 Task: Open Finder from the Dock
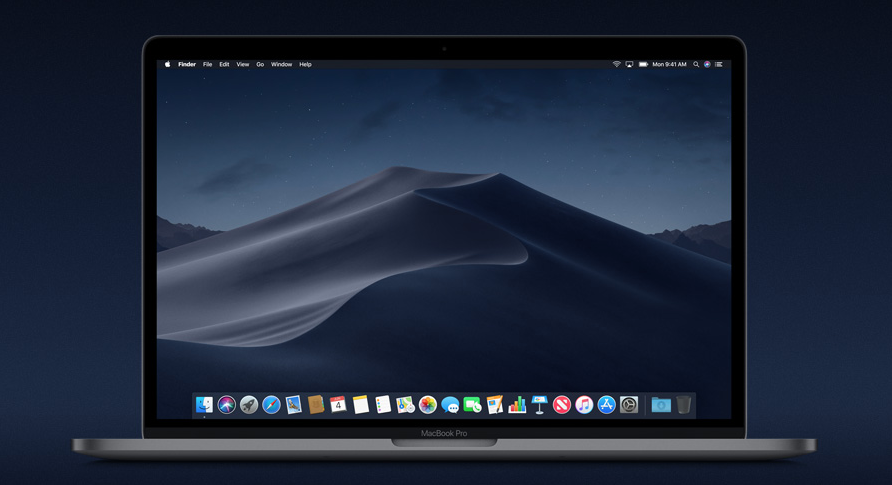pyautogui.click(x=204, y=405)
